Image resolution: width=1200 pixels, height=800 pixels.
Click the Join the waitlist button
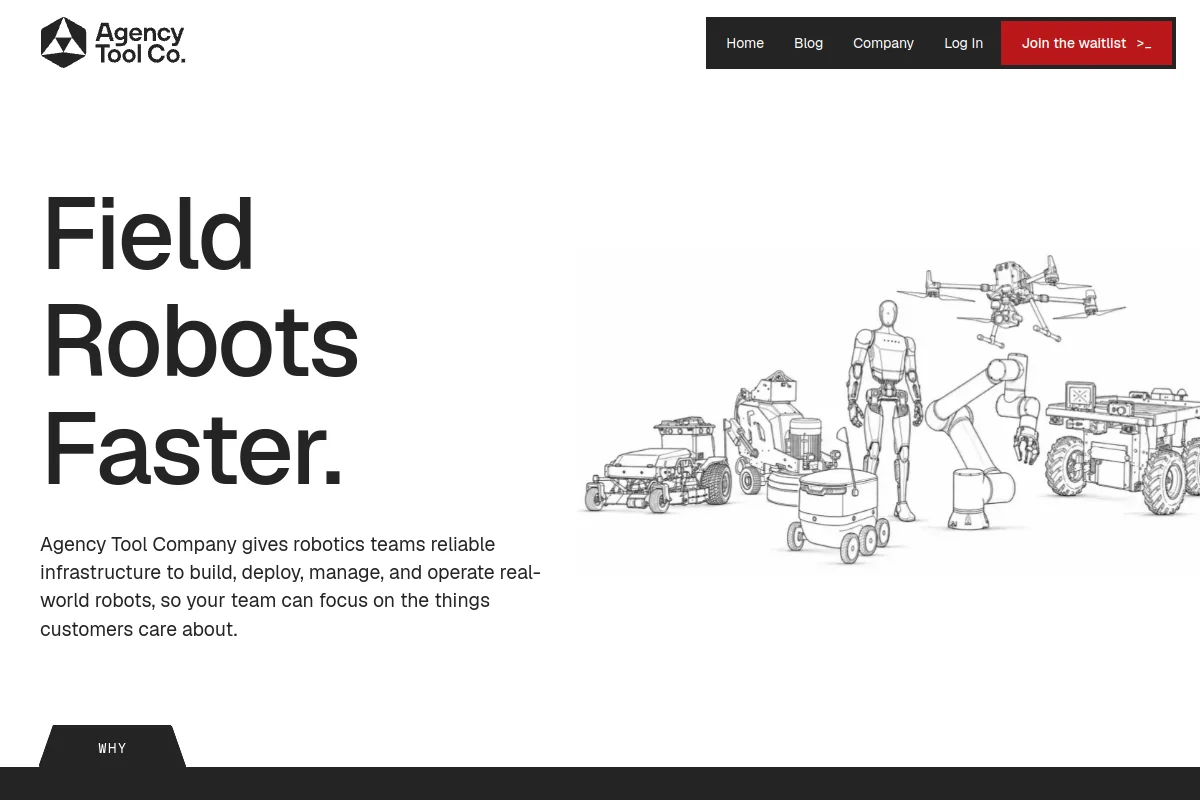tap(1086, 43)
